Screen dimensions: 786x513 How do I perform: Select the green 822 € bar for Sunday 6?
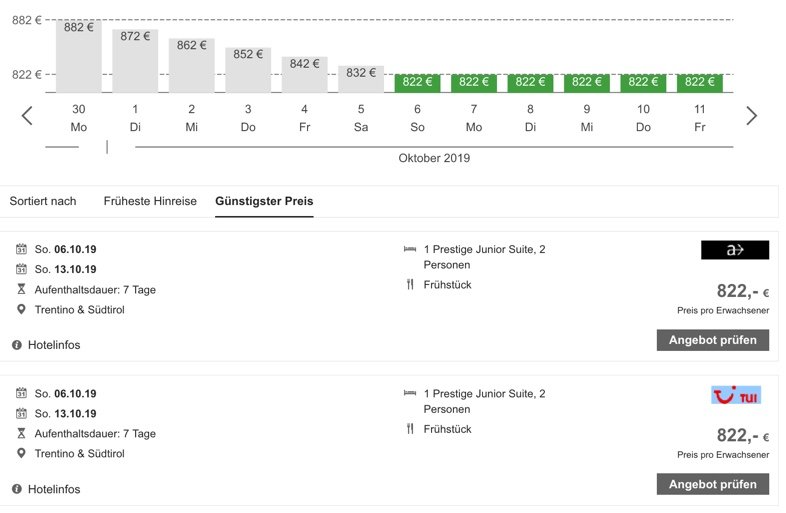(x=417, y=82)
